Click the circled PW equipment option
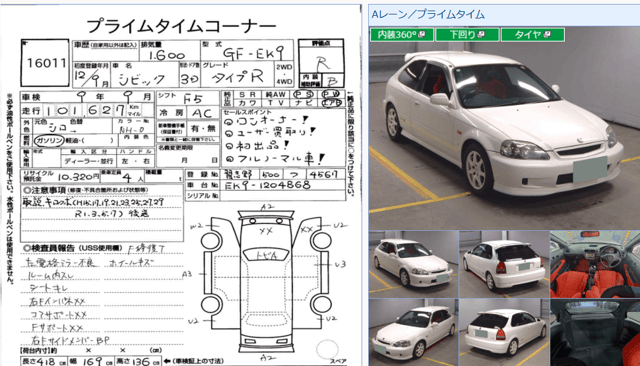The height and width of the screenshot is (366, 640). pyautogui.click(x=330, y=94)
